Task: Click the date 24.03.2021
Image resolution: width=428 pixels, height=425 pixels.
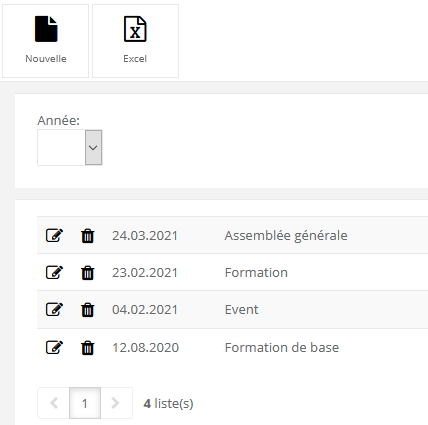Action: [145, 236]
